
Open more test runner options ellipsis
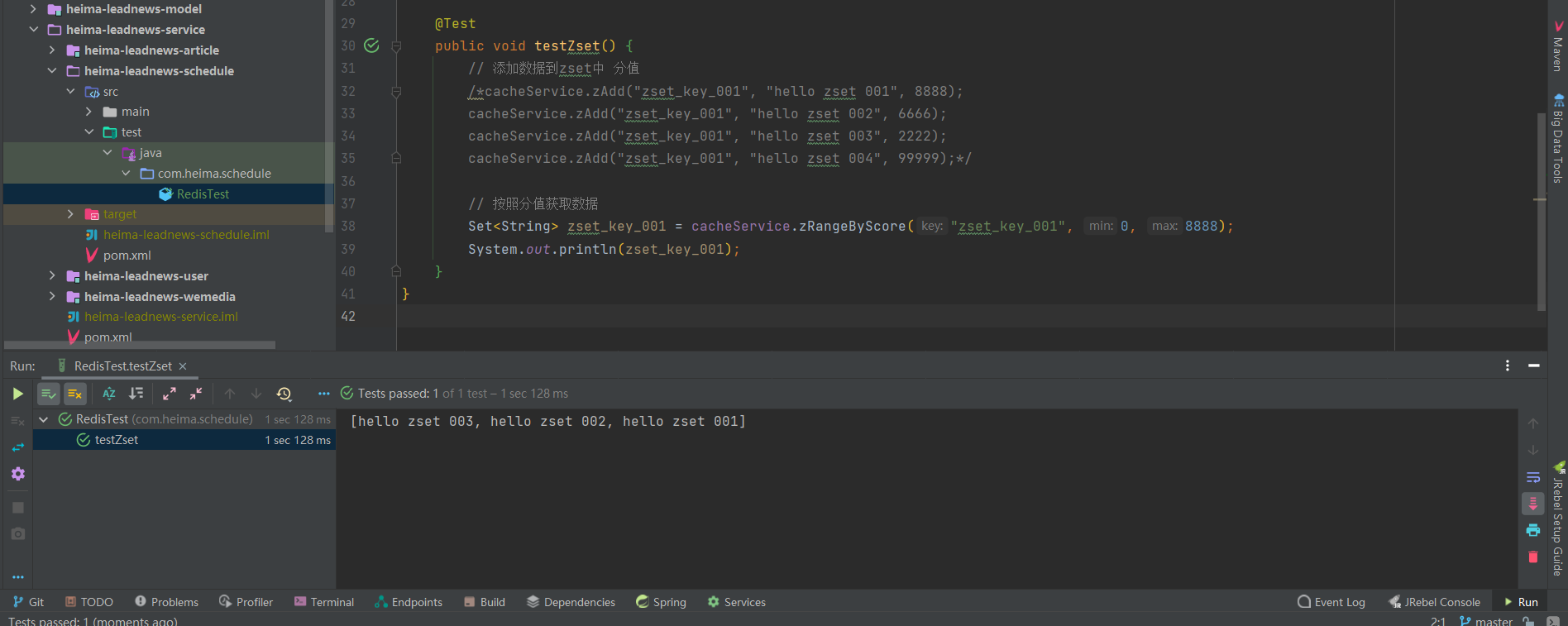click(323, 394)
